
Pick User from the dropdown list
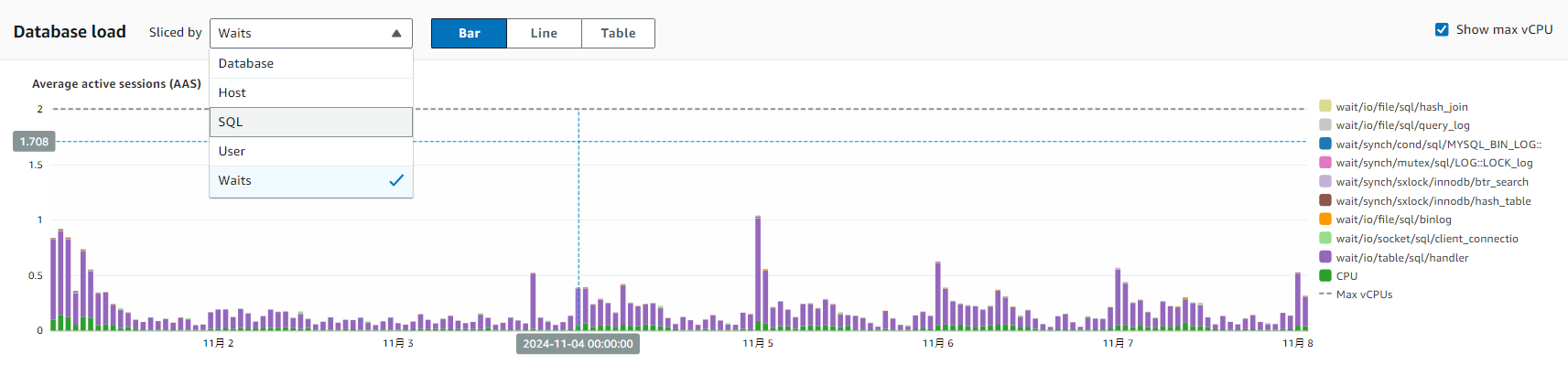click(310, 151)
